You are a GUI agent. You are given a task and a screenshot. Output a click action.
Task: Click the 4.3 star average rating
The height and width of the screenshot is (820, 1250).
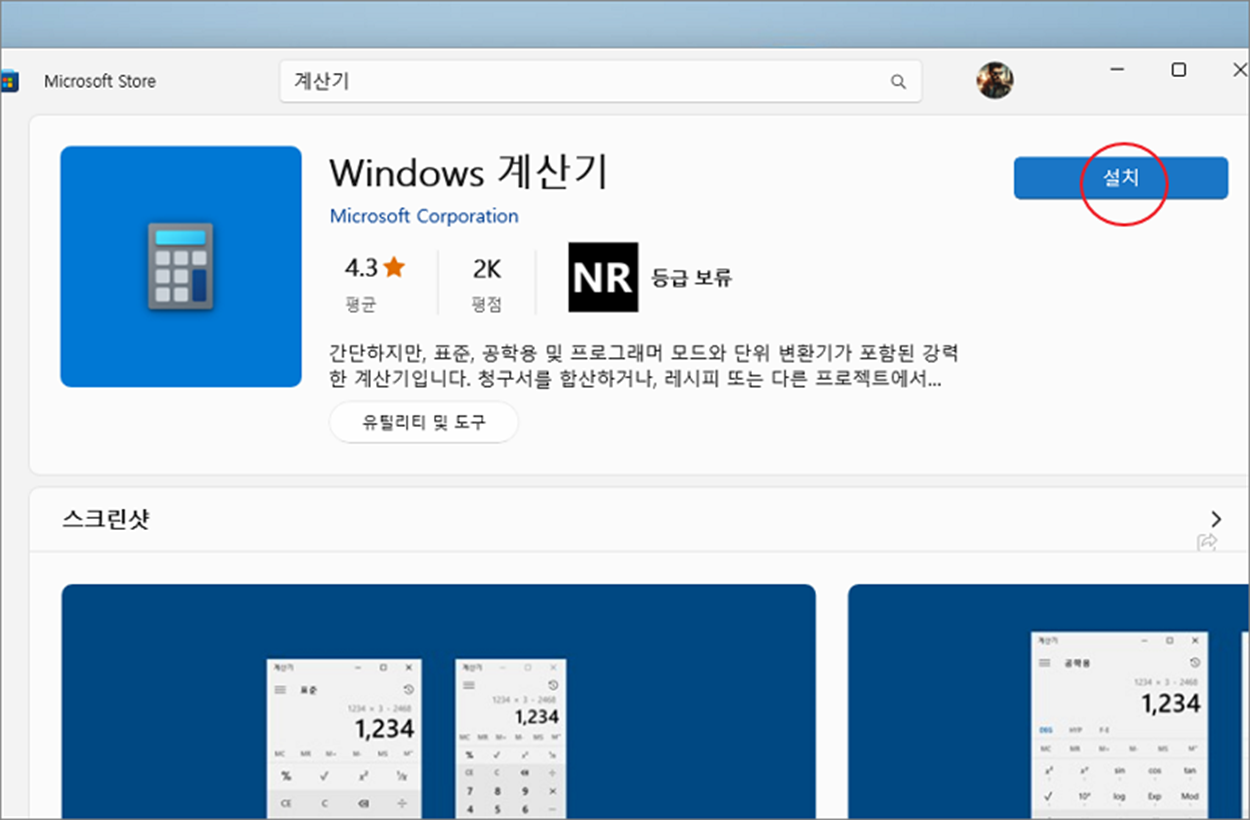point(375,268)
